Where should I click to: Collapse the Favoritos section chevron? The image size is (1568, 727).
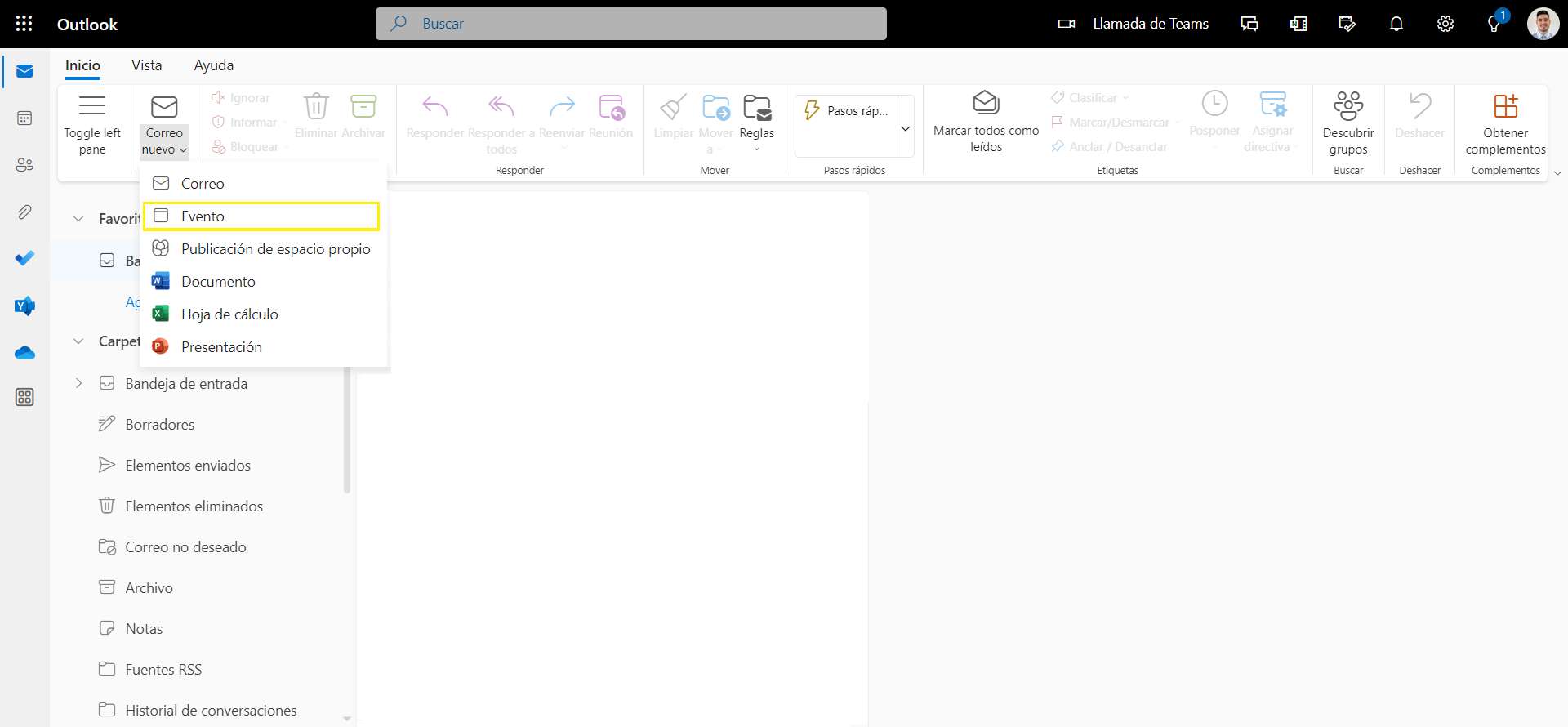click(78, 219)
